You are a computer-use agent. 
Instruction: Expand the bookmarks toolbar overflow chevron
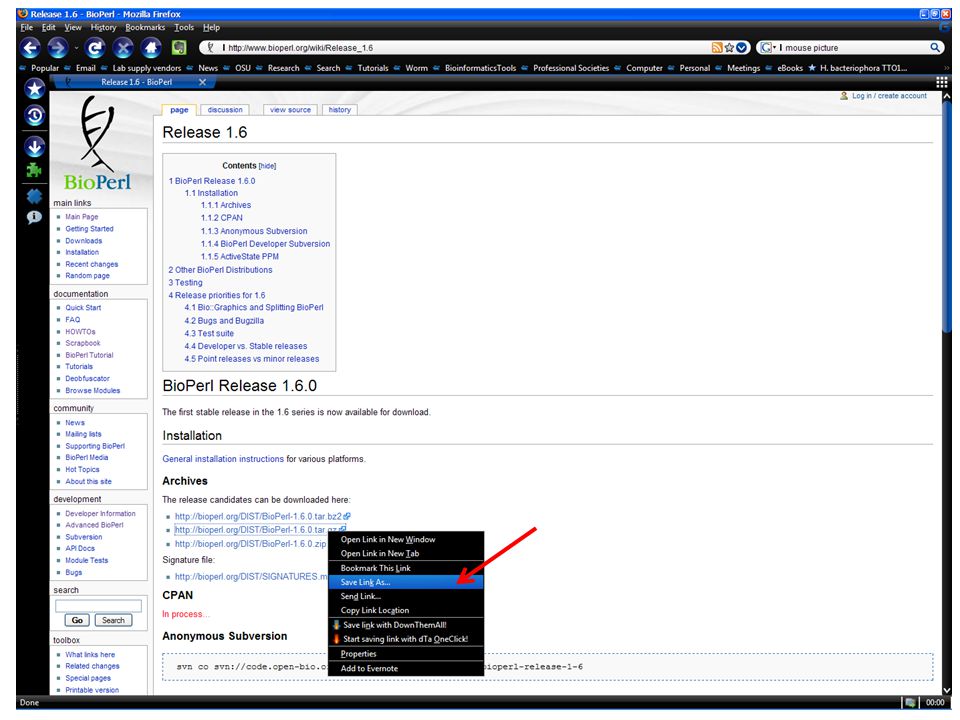pyautogui.click(x=948, y=68)
